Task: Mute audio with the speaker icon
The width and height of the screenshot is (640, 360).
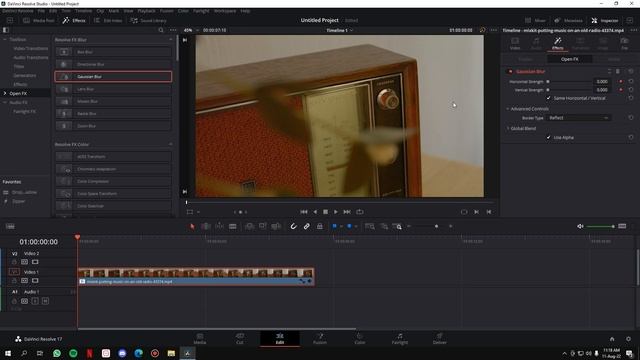Action: [x=580, y=226]
